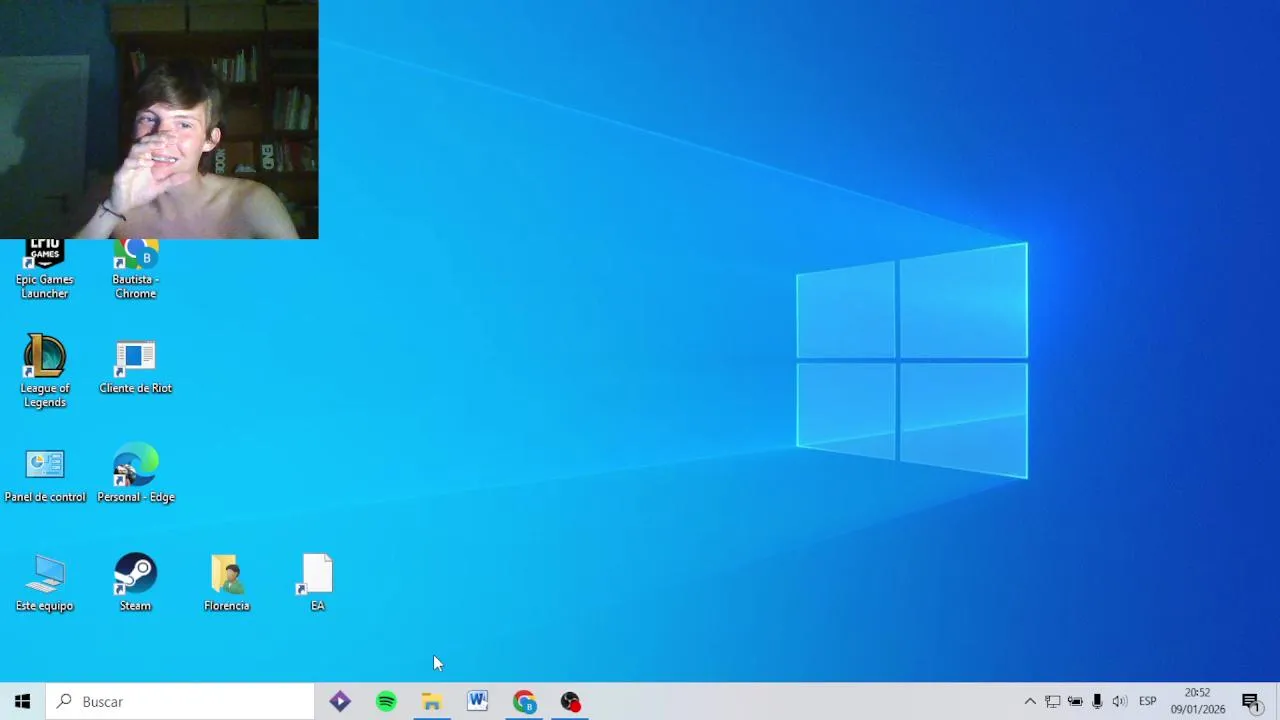Open Spotify from the taskbar
The height and width of the screenshot is (720, 1280).
386,702
